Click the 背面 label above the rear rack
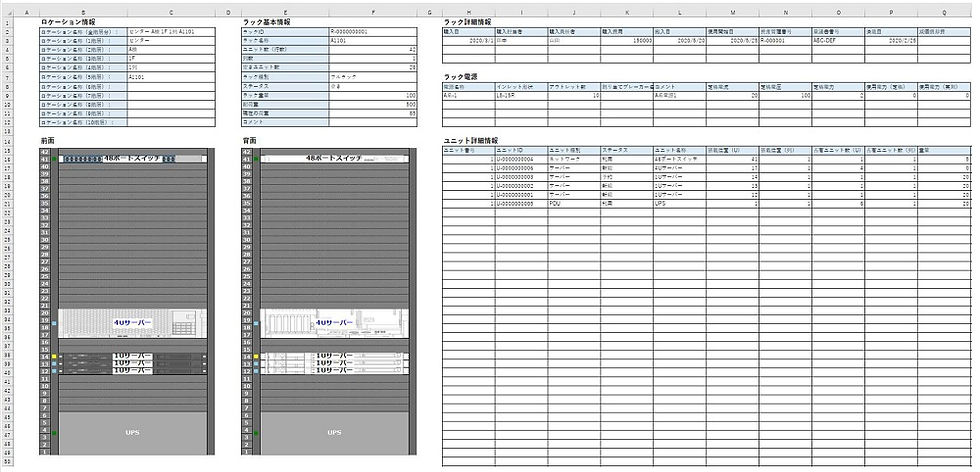 click(x=250, y=141)
